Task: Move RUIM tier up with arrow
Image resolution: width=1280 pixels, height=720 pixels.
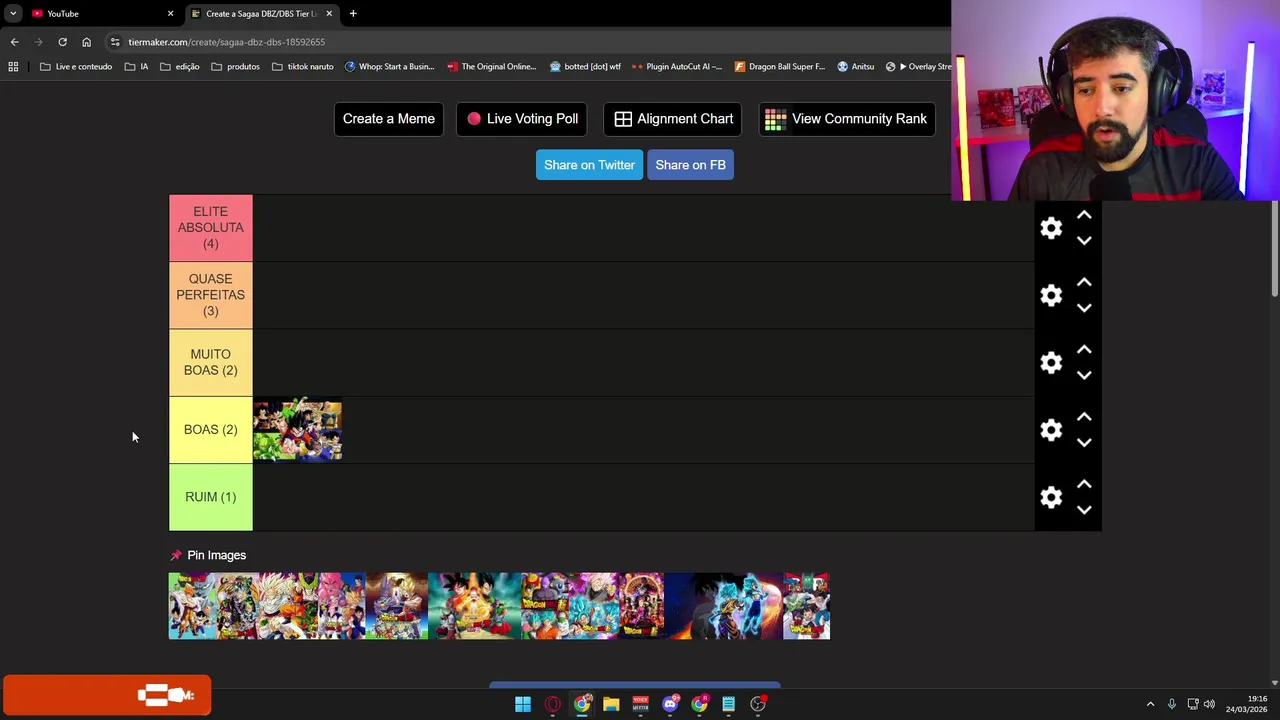Action: pyautogui.click(x=1084, y=484)
